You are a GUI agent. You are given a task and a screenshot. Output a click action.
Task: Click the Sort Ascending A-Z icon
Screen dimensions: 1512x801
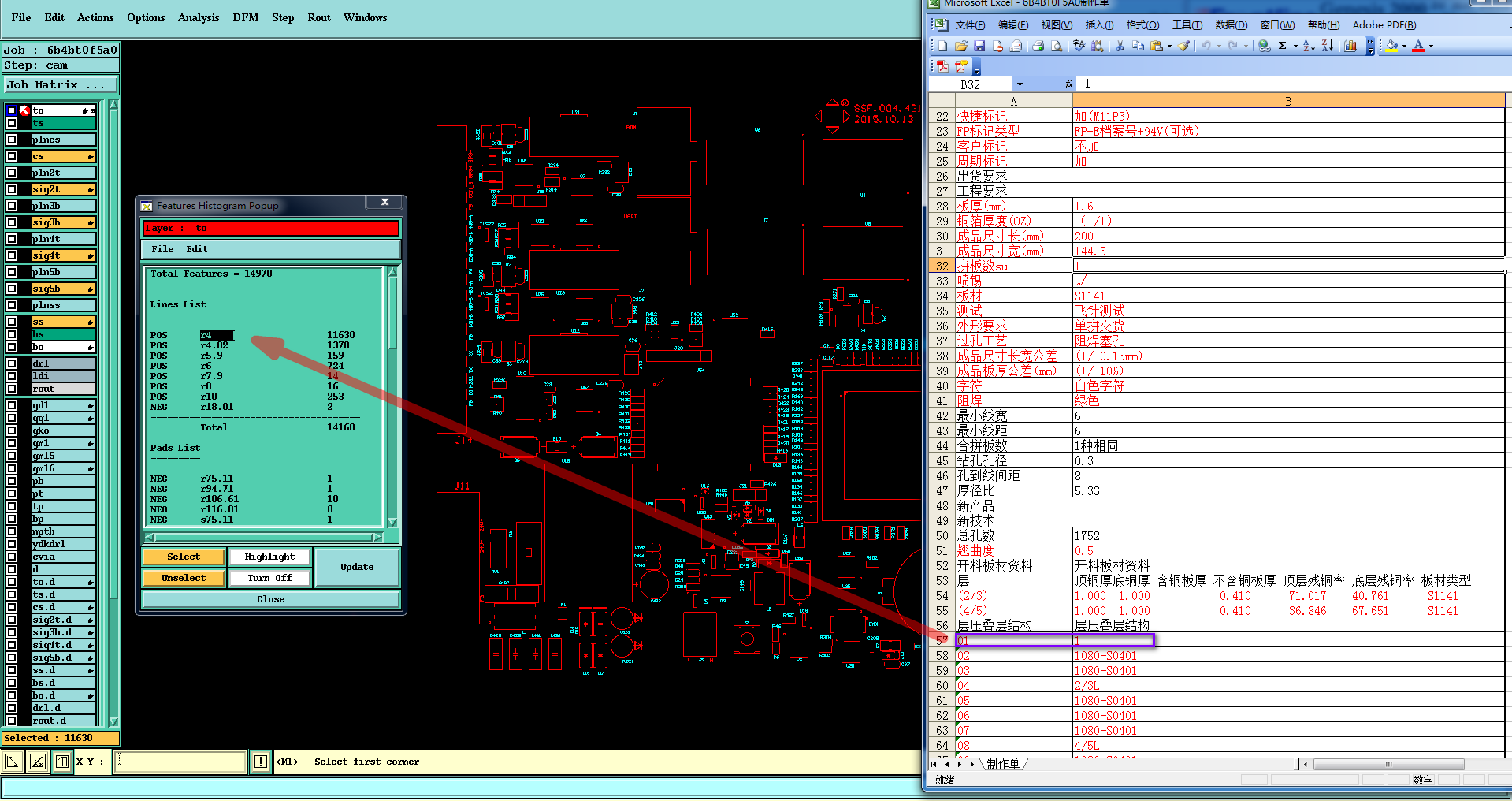[1309, 46]
